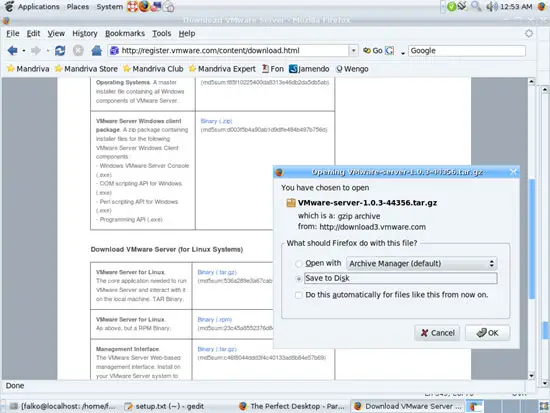This screenshot has width=550, height=413.
Task: Click the workspace switcher first workspace
Action: tap(475, 407)
